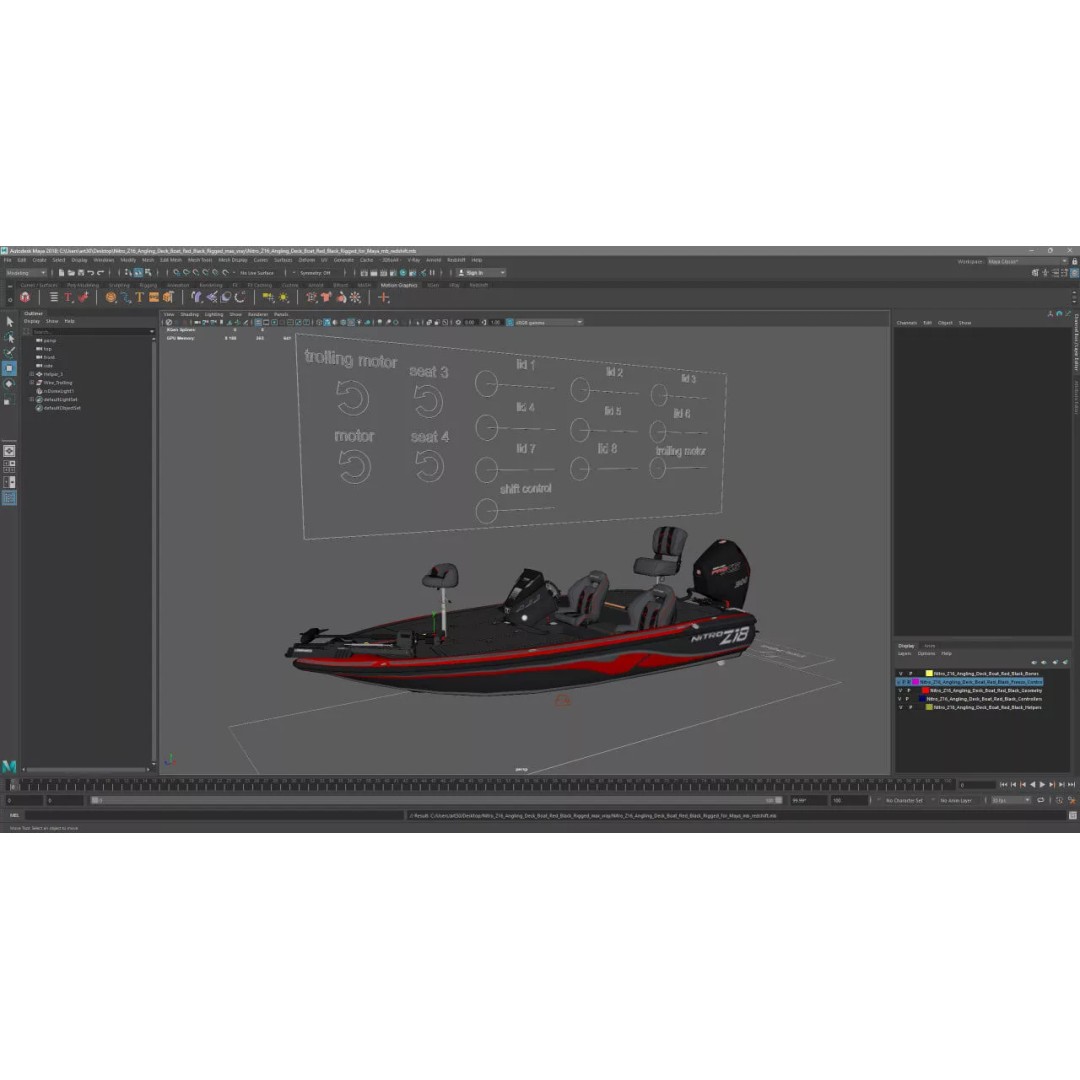Open the viewport Shading menu

point(189,314)
